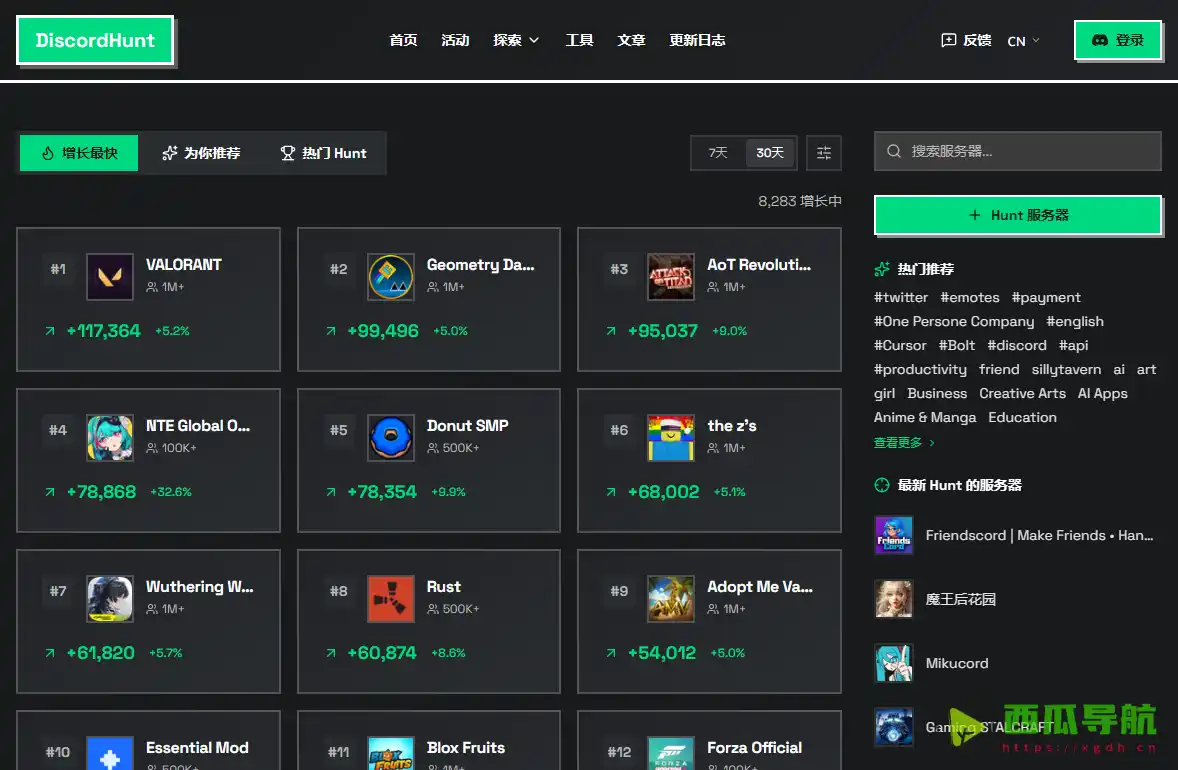Click the 魔王后花园 server name
Screen dimensions: 1178x770
[960, 599]
